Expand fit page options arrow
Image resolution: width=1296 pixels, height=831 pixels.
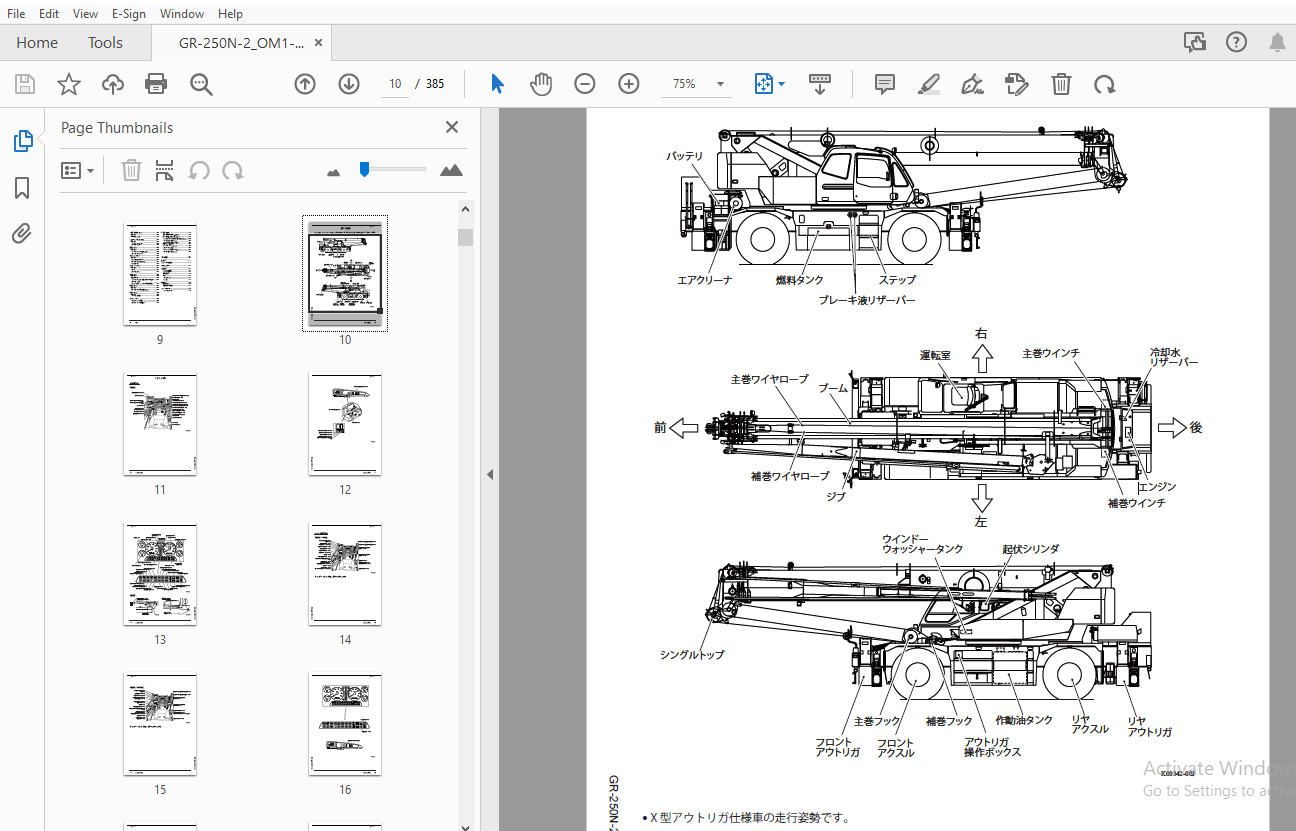click(x=781, y=84)
